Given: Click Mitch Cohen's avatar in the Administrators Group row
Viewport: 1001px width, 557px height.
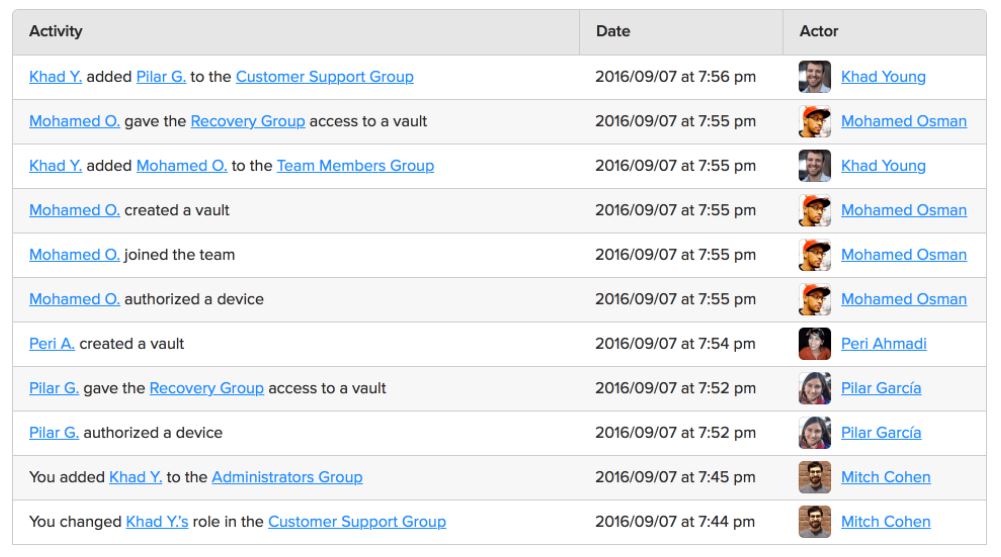Looking at the screenshot, I should click(x=815, y=477).
